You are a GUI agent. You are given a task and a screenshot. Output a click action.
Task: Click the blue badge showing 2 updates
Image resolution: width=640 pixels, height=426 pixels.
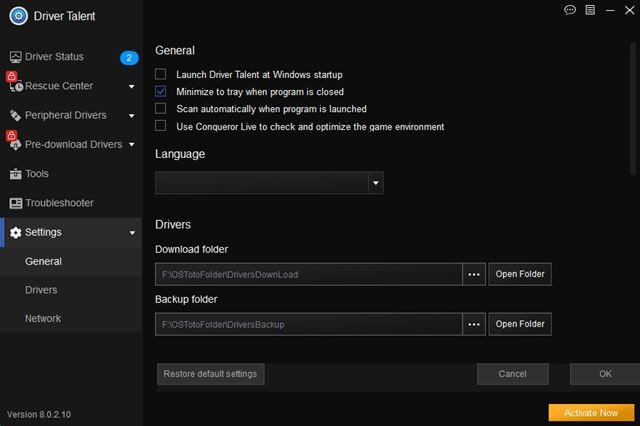(x=129, y=58)
